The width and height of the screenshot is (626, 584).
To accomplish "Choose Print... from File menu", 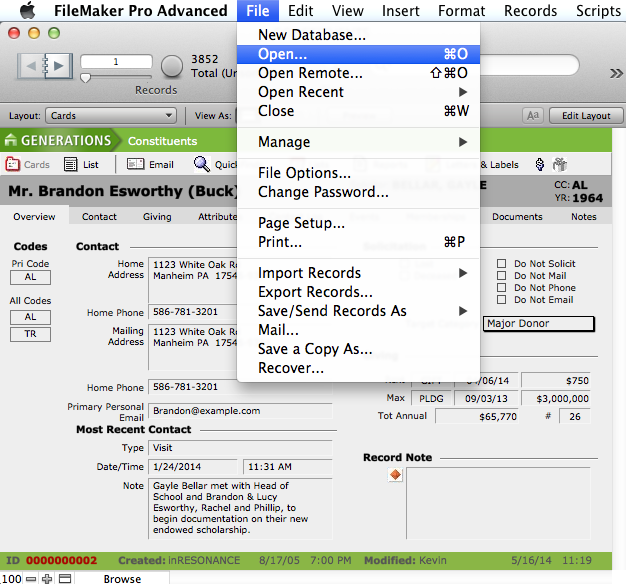I will click(358, 242).
